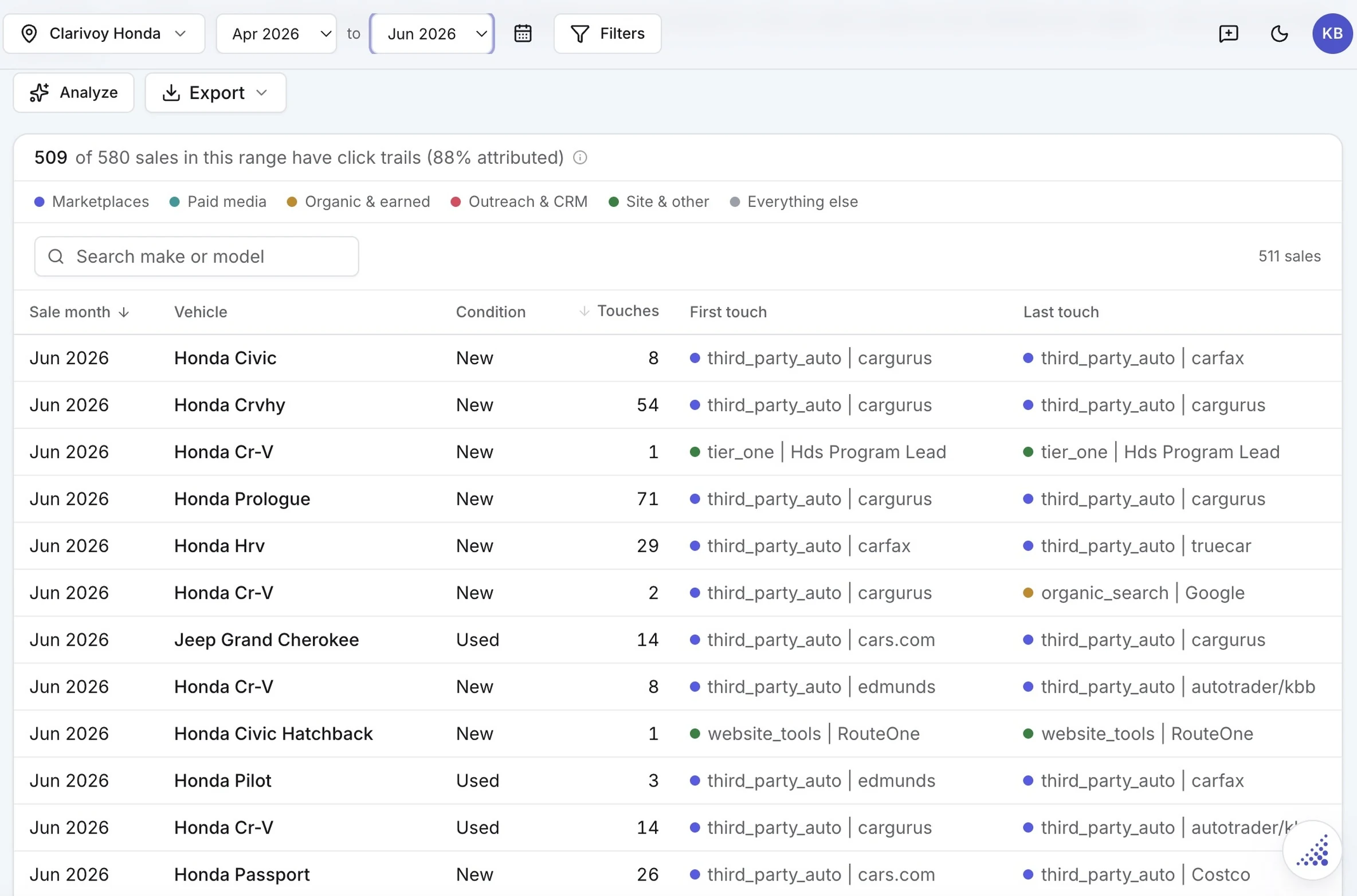Select the Honda Hrv row
Screen dimensions: 1357x896
tap(678, 546)
